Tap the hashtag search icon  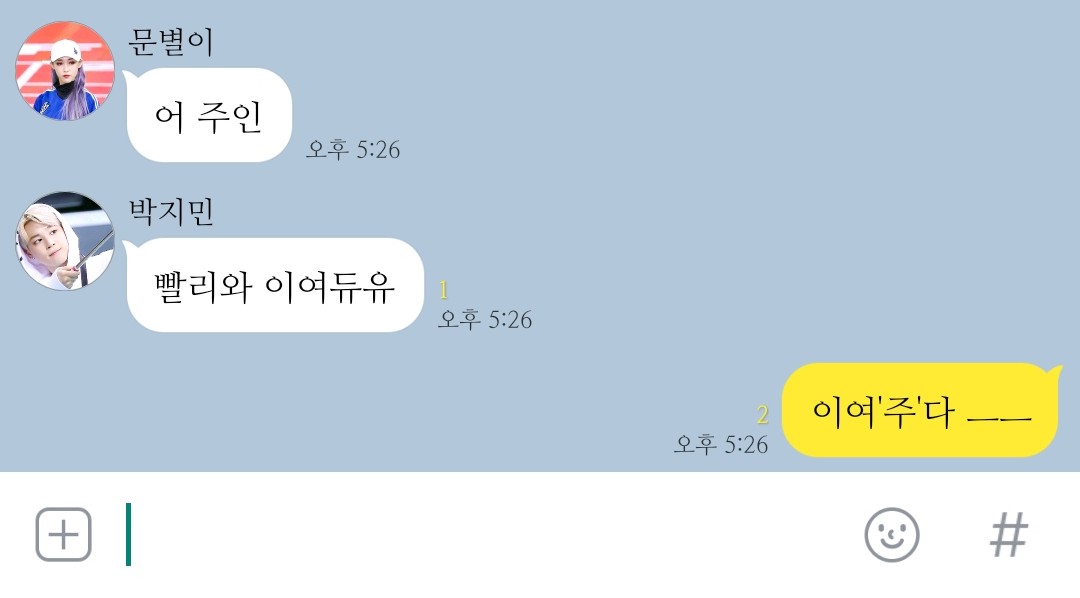[1009, 535]
